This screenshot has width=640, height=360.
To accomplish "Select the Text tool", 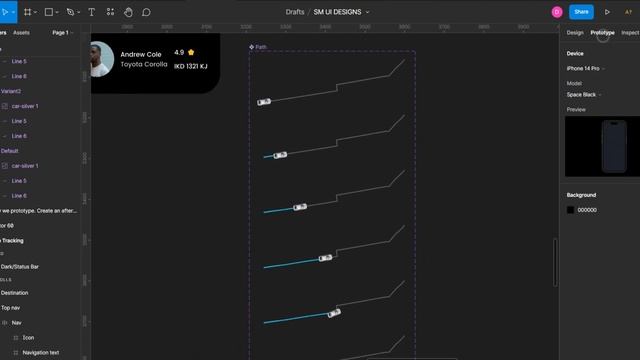I will click(91, 12).
